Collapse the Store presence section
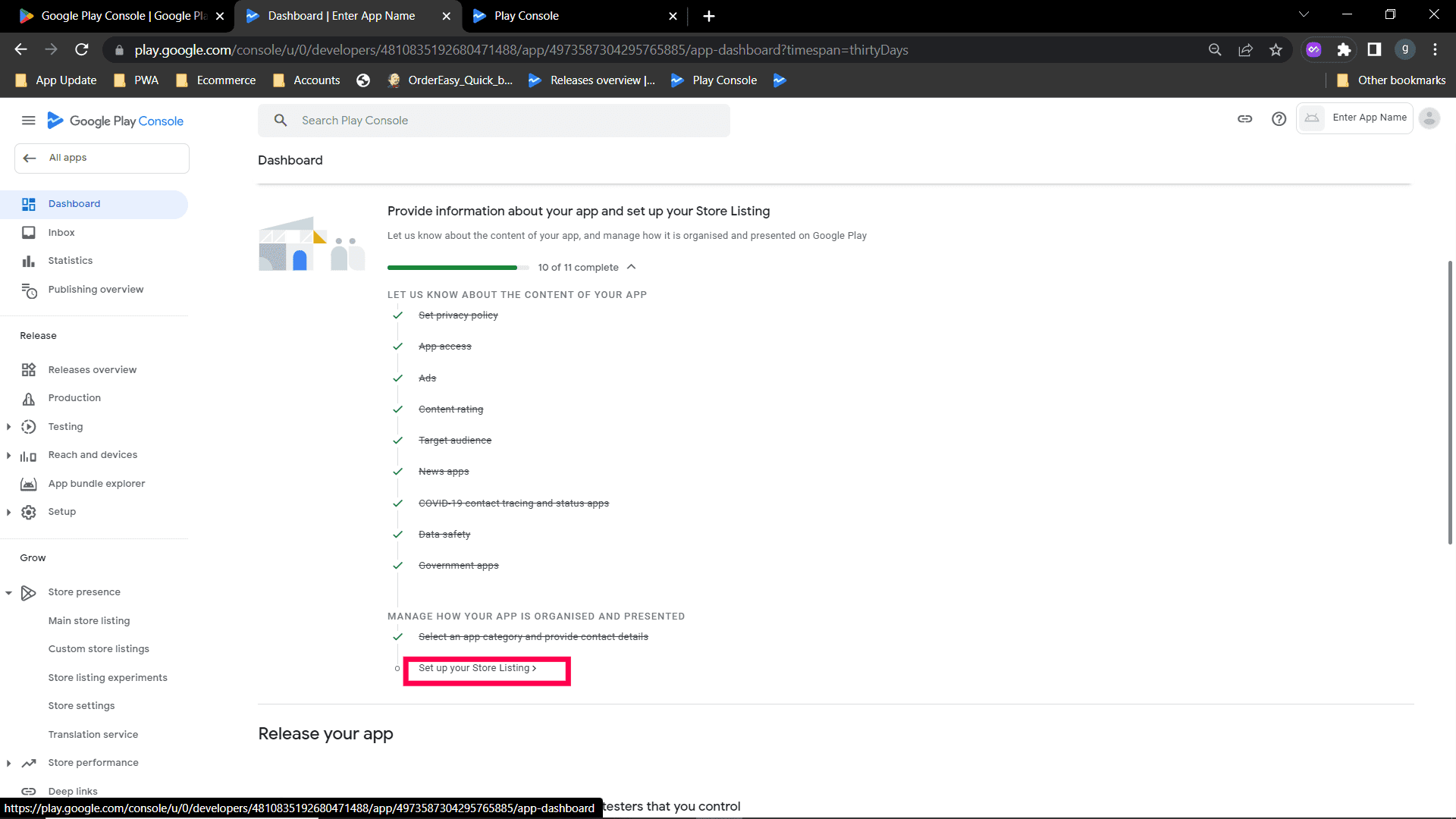 point(8,593)
